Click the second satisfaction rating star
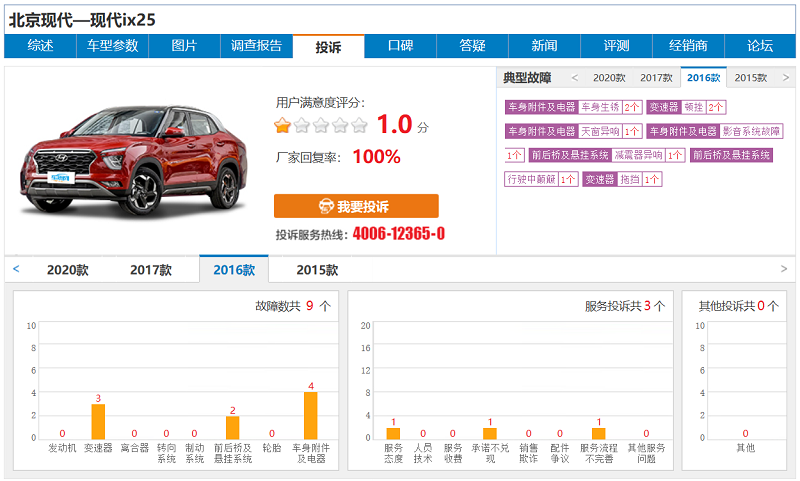The height and width of the screenshot is (481, 800). coord(302,125)
